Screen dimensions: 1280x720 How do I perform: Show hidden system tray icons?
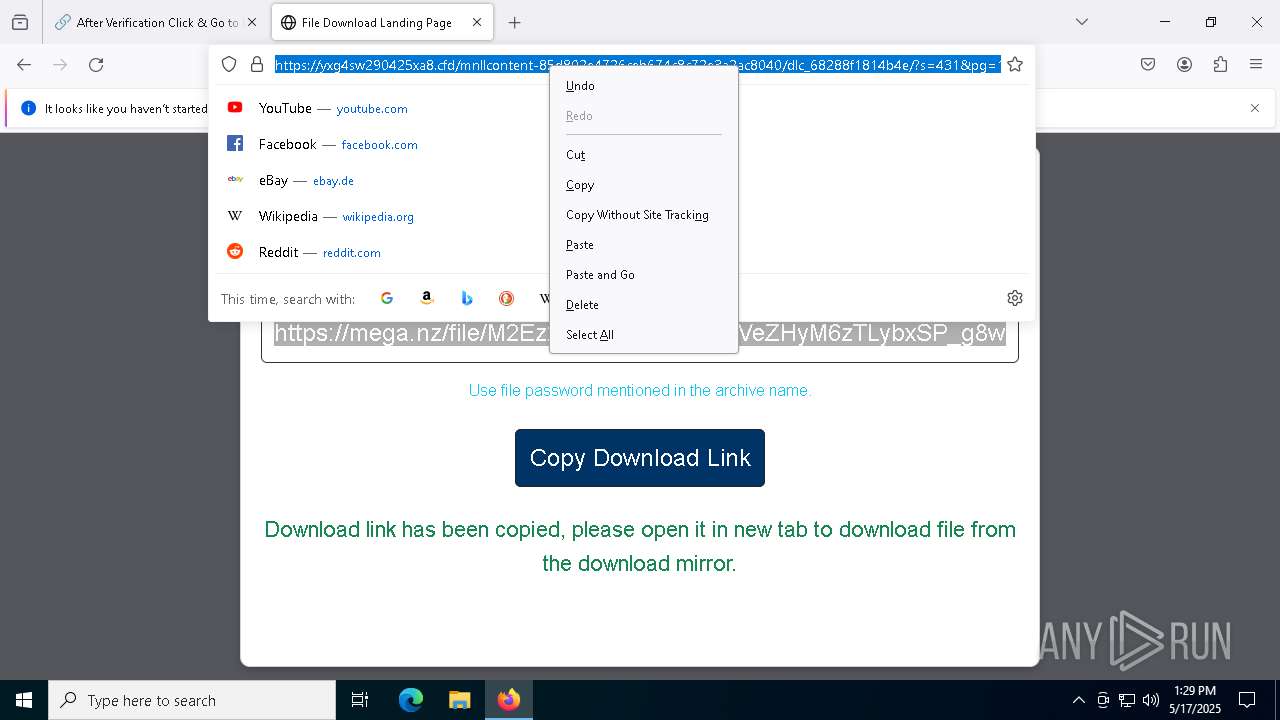[x=1078, y=700]
